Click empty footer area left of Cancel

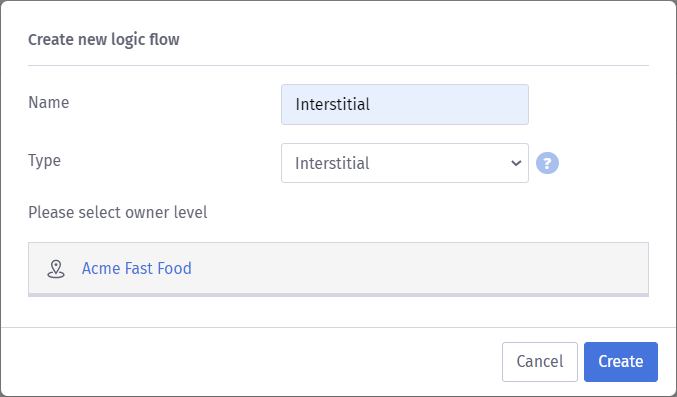pyautogui.click(x=250, y=362)
